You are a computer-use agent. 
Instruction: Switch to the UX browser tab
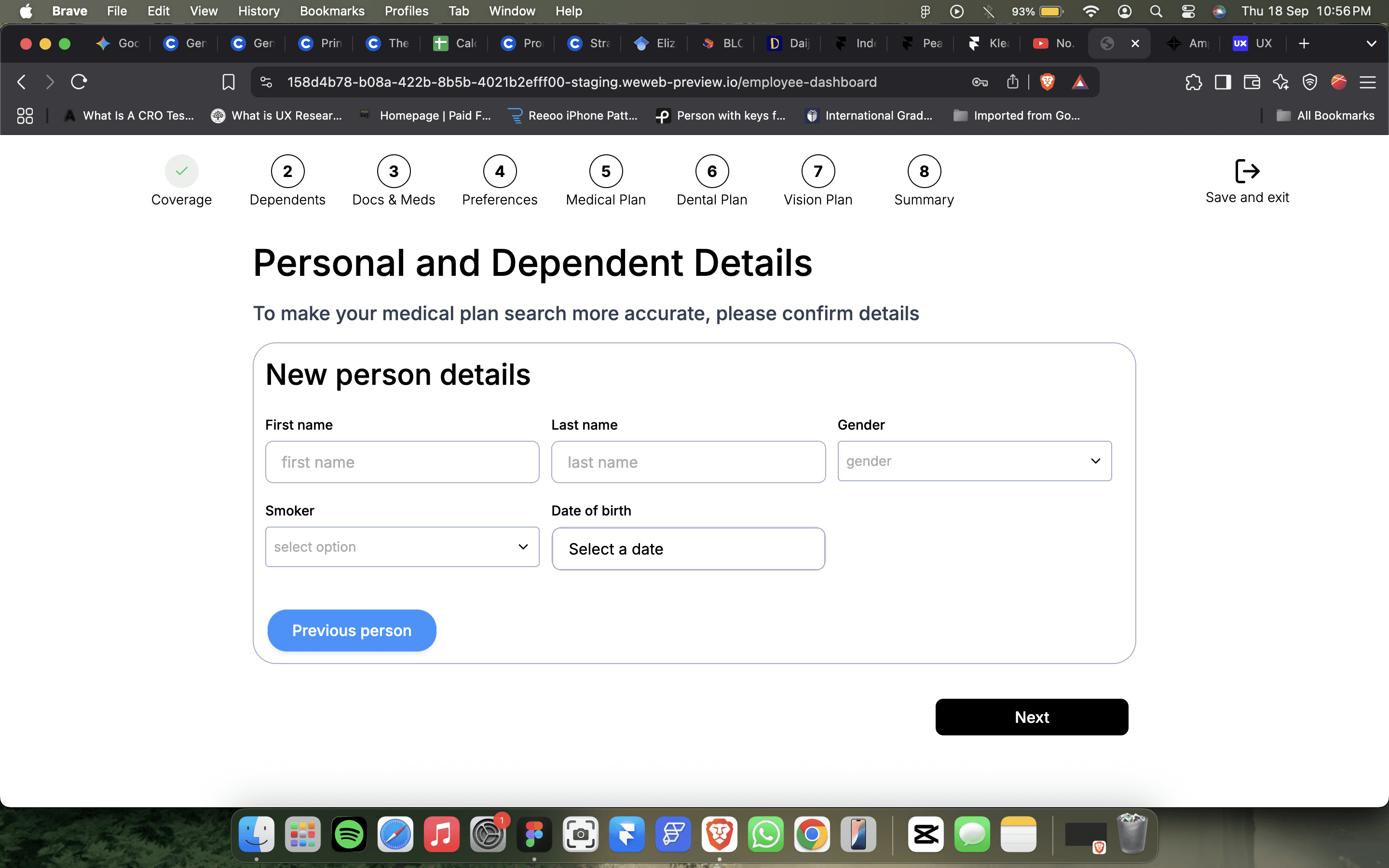[x=1253, y=43]
